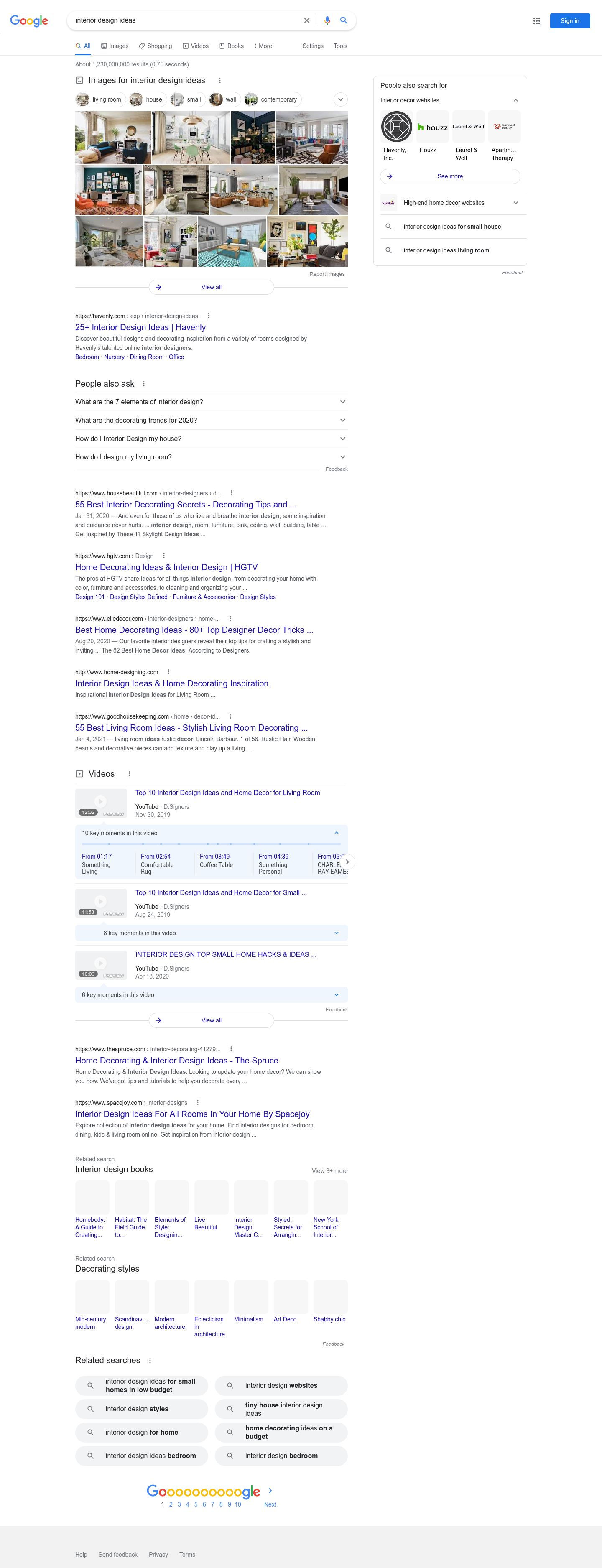Screen dimensions: 602x1568
Task: Open options menu beside goodhousekeeping.com URL
Action: 230,716
